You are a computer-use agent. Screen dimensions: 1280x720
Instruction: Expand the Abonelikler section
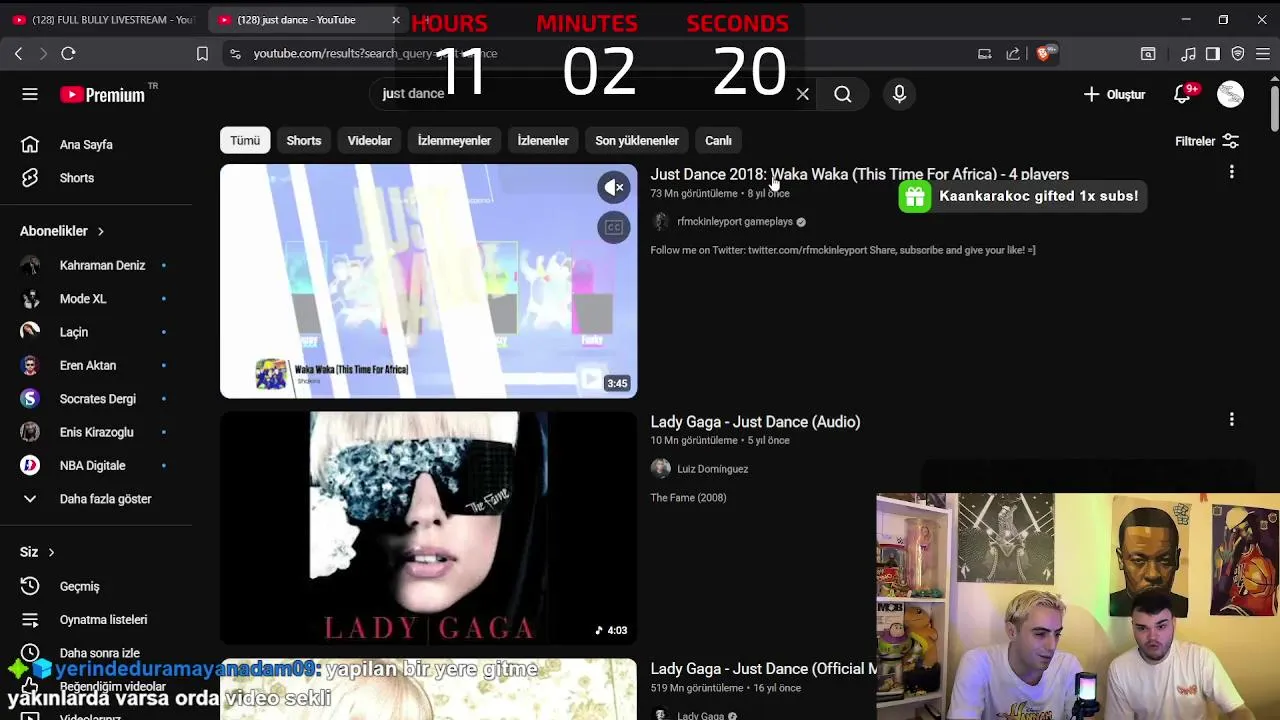(62, 231)
